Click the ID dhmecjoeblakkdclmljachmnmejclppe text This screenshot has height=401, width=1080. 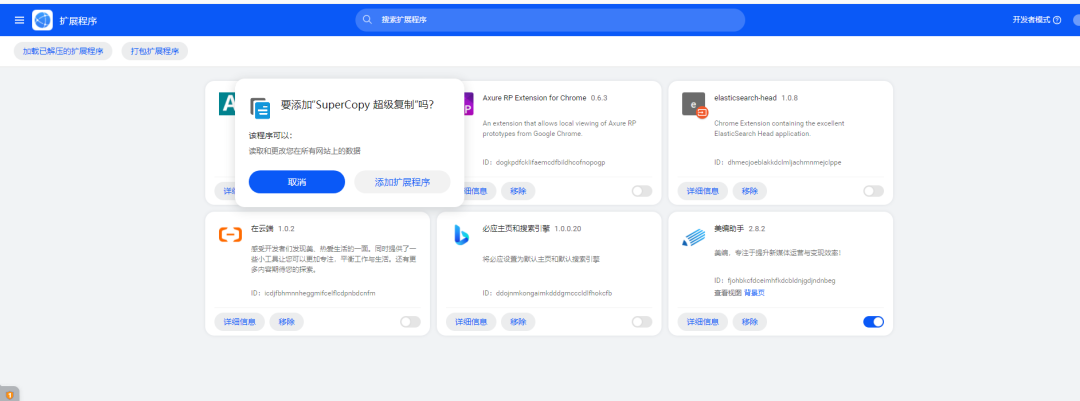coord(778,163)
